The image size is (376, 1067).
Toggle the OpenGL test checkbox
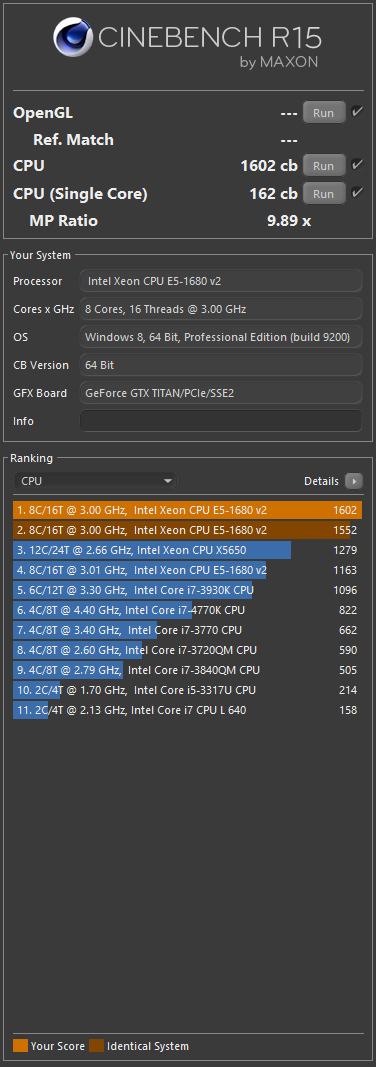pos(357,112)
